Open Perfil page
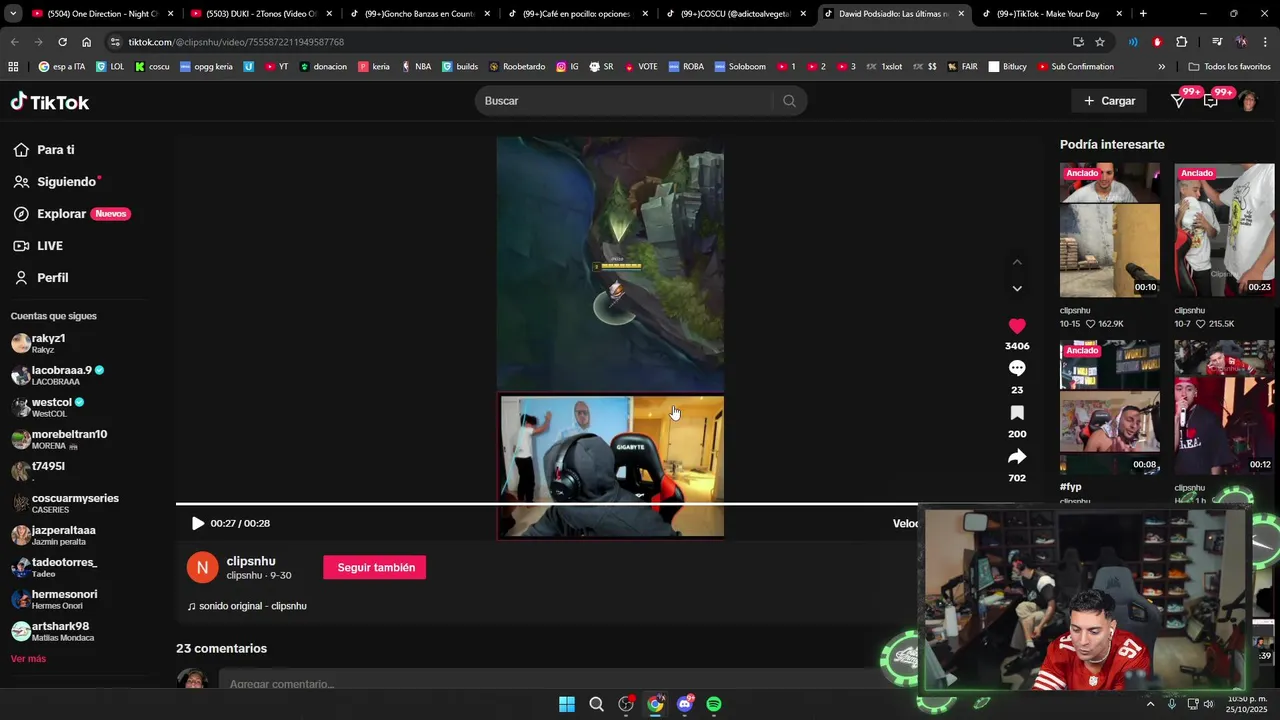Image resolution: width=1280 pixels, height=720 pixels. [41, 278]
